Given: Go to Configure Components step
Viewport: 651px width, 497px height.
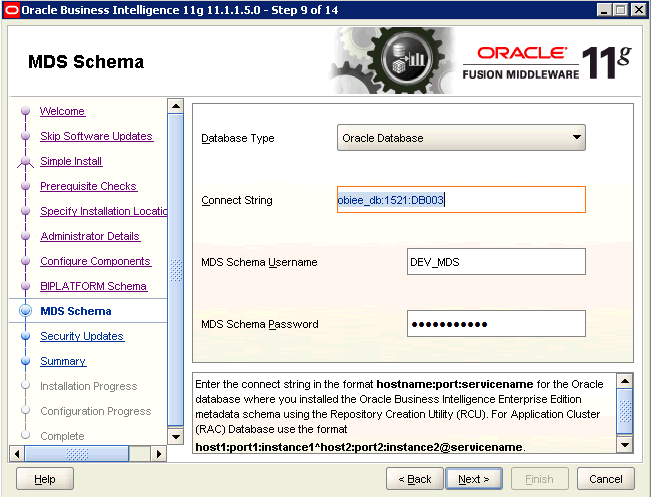Looking at the screenshot, I should click(x=95, y=261).
